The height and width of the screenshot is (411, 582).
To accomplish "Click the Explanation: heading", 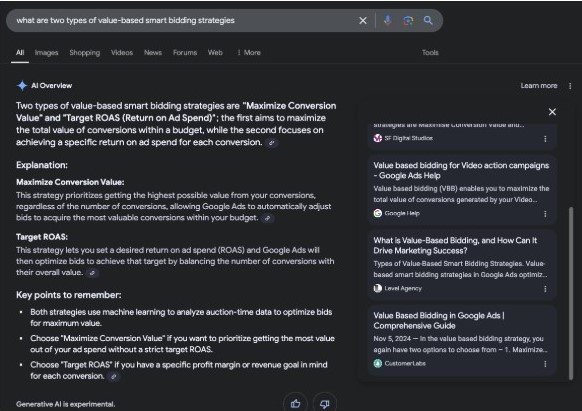I will 42,165.
